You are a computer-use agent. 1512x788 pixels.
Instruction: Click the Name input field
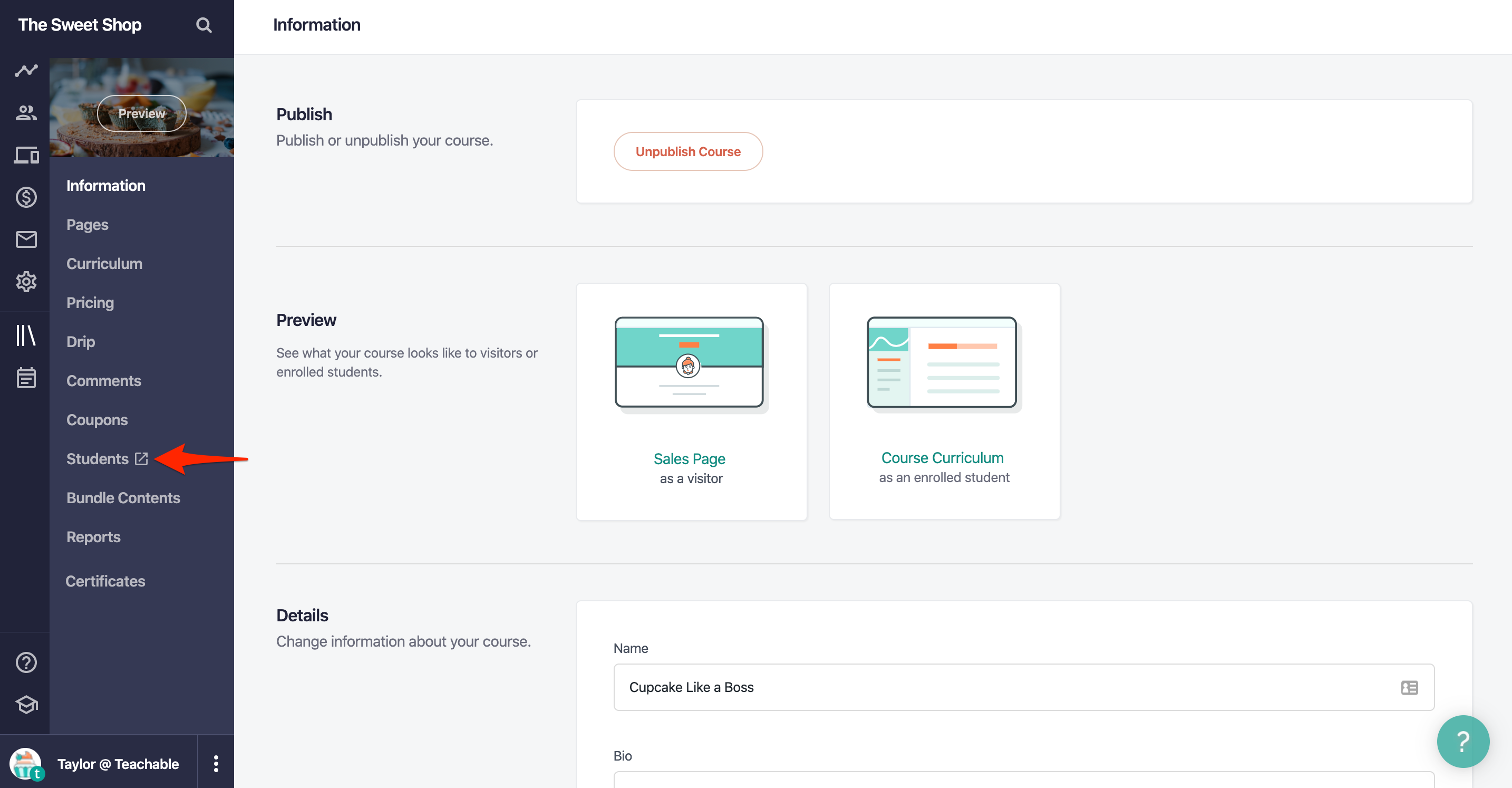click(x=1024, y=687)
